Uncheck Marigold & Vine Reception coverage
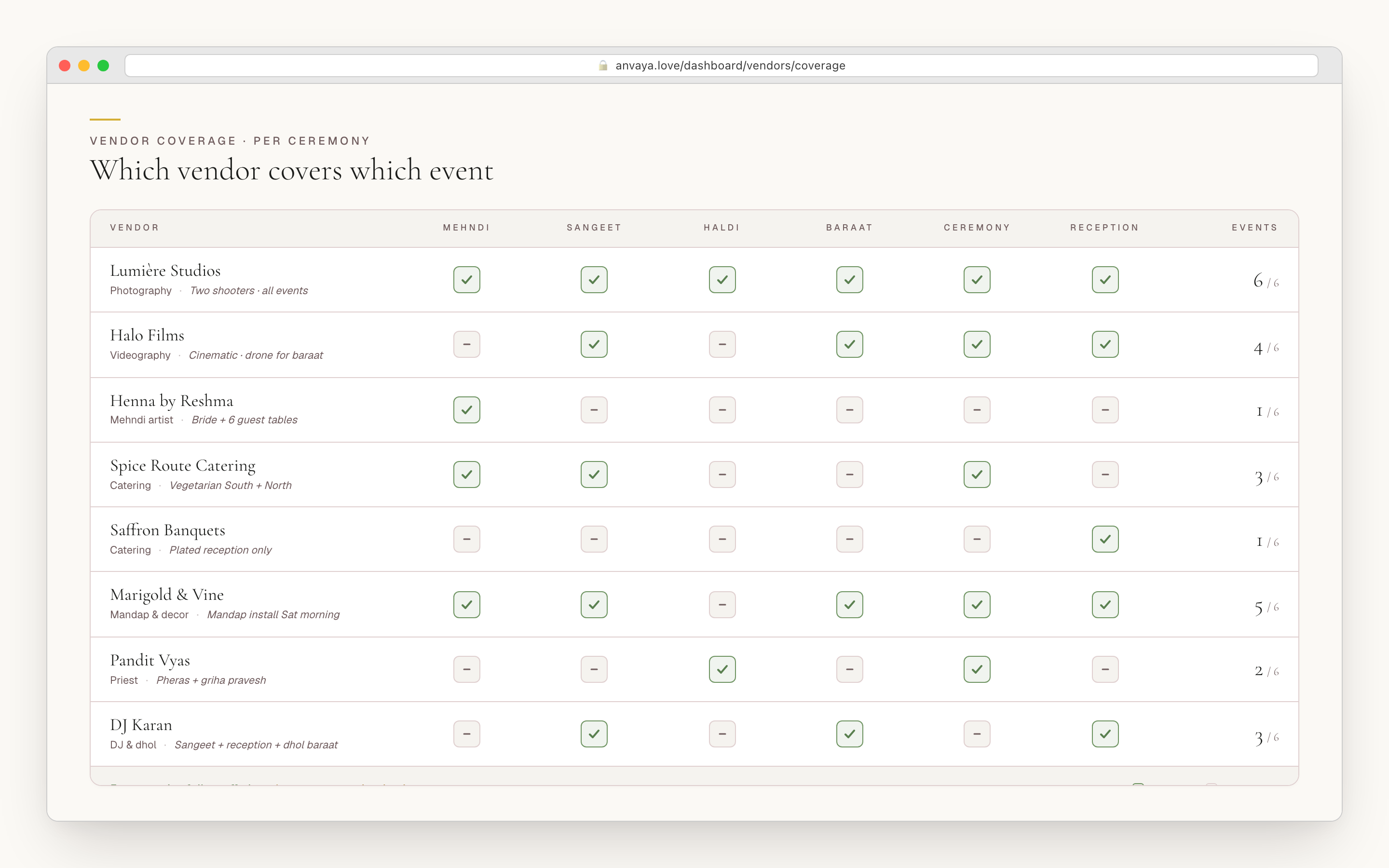Viewport: 1389px width, 868px height. [1105, 605]
